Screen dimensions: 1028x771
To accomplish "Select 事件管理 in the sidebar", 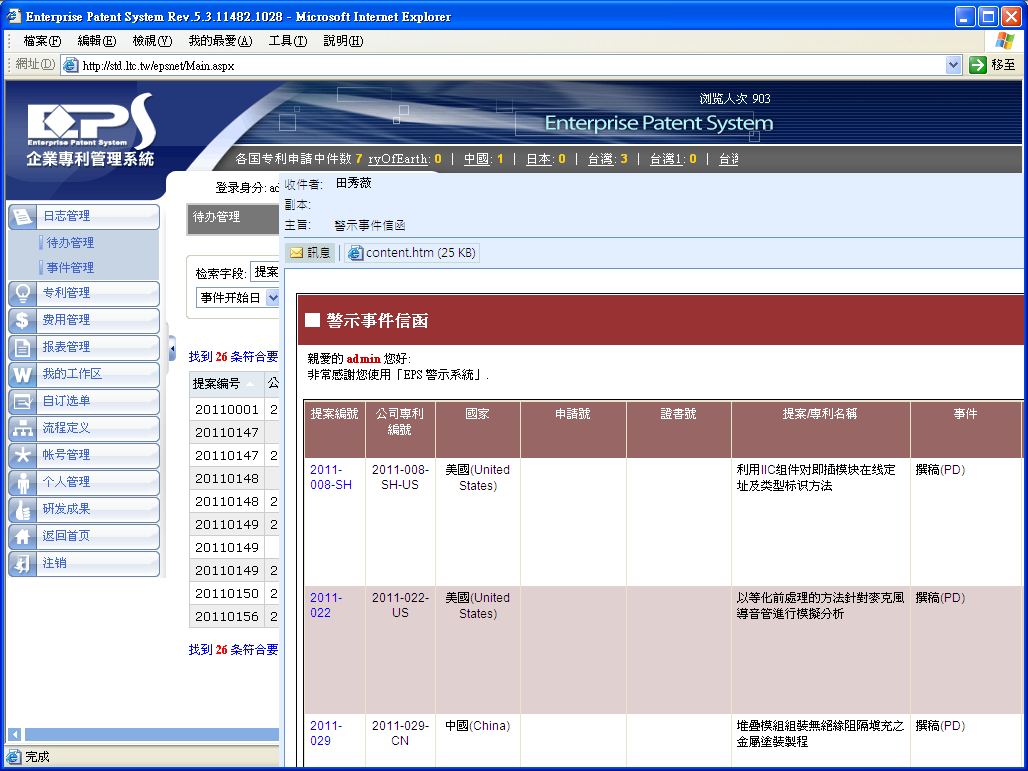I will tap(70, 267).
